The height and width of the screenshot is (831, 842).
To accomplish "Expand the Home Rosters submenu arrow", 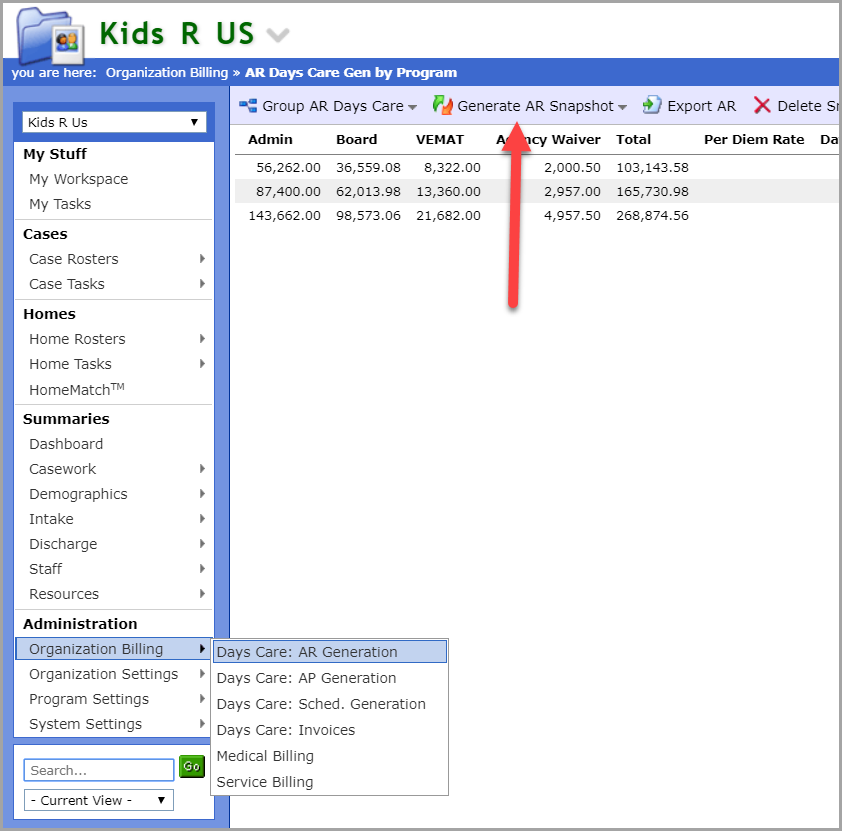I will [202, 339].
